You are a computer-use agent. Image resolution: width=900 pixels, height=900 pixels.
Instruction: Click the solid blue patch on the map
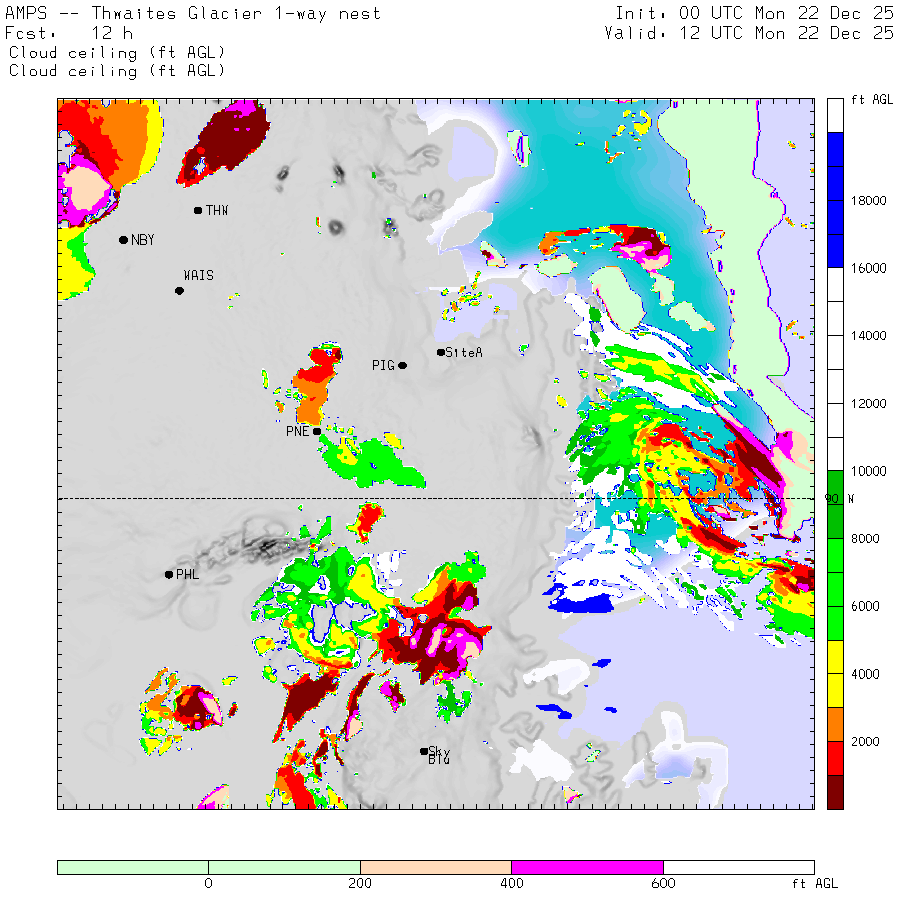pyautogui.click(x=581, y=604)
